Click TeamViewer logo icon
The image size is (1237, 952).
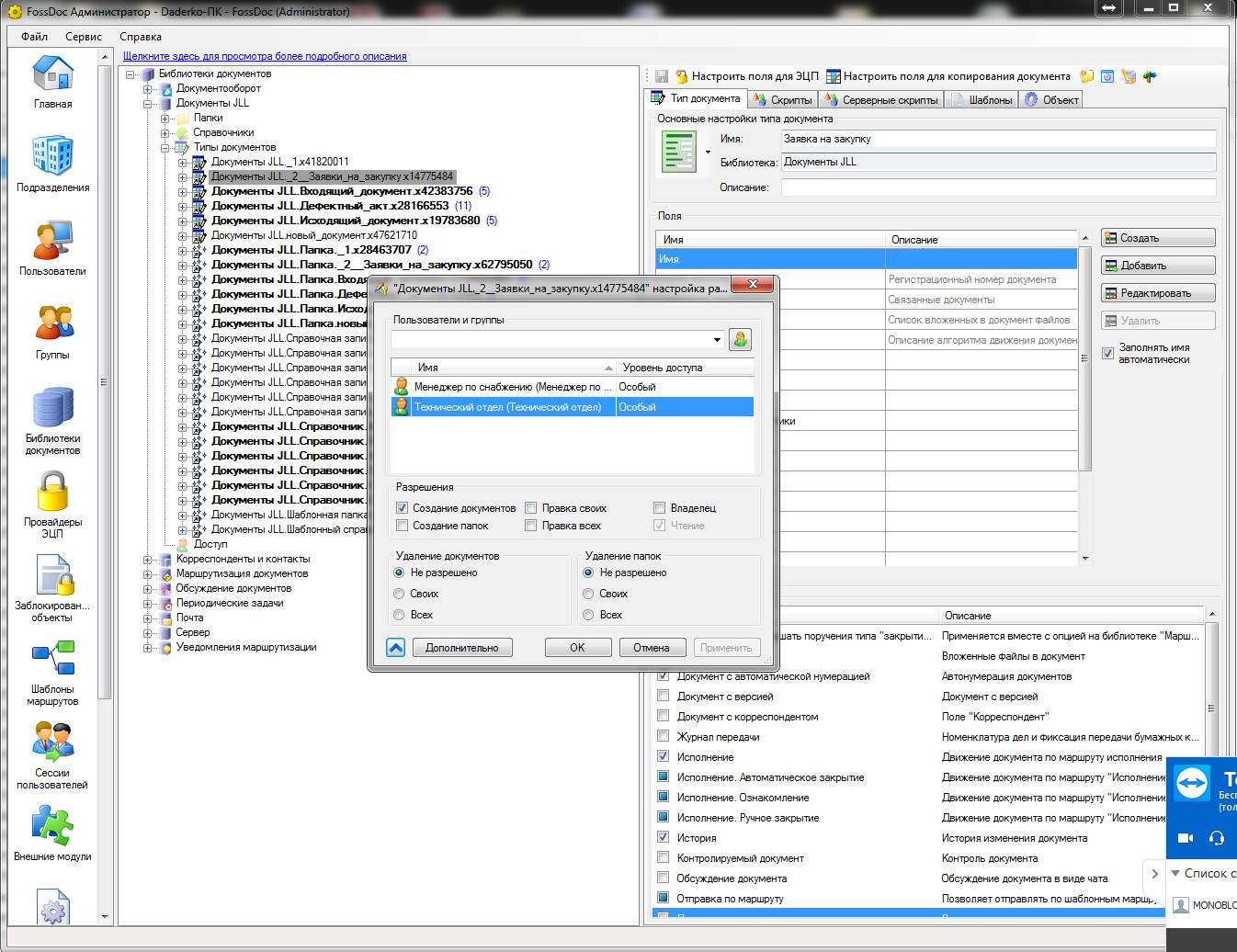coord(1192,785)
